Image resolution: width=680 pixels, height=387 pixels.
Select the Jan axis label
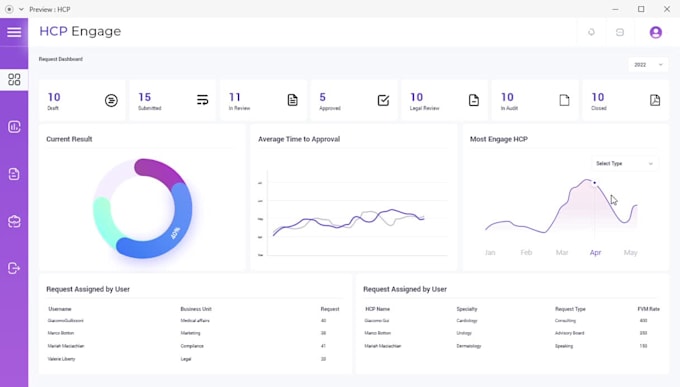[x=490, y=253]
